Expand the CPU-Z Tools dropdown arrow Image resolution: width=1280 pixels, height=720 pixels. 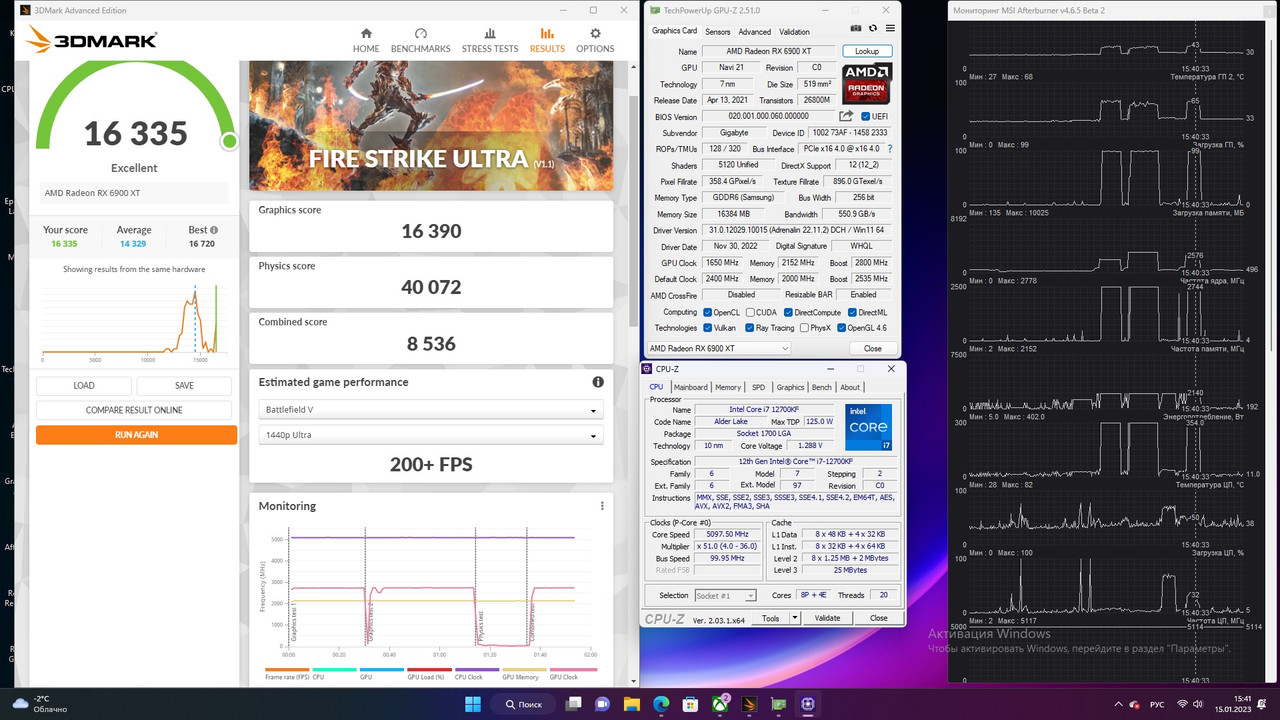pyautogui.click(x=795, y=618)
